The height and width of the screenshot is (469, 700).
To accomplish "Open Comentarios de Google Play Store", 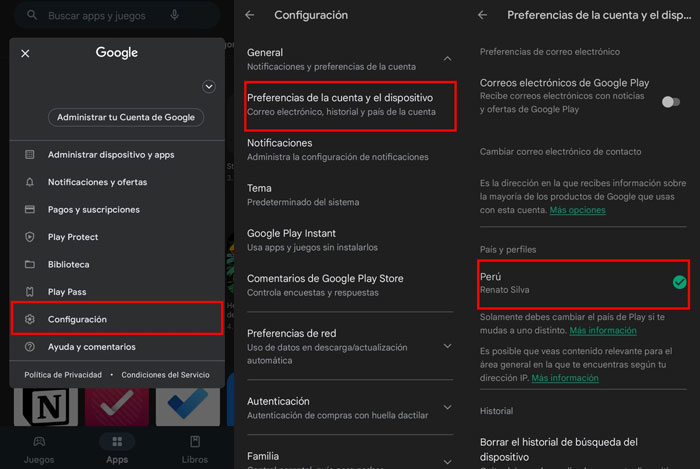I will click(350, 285).
